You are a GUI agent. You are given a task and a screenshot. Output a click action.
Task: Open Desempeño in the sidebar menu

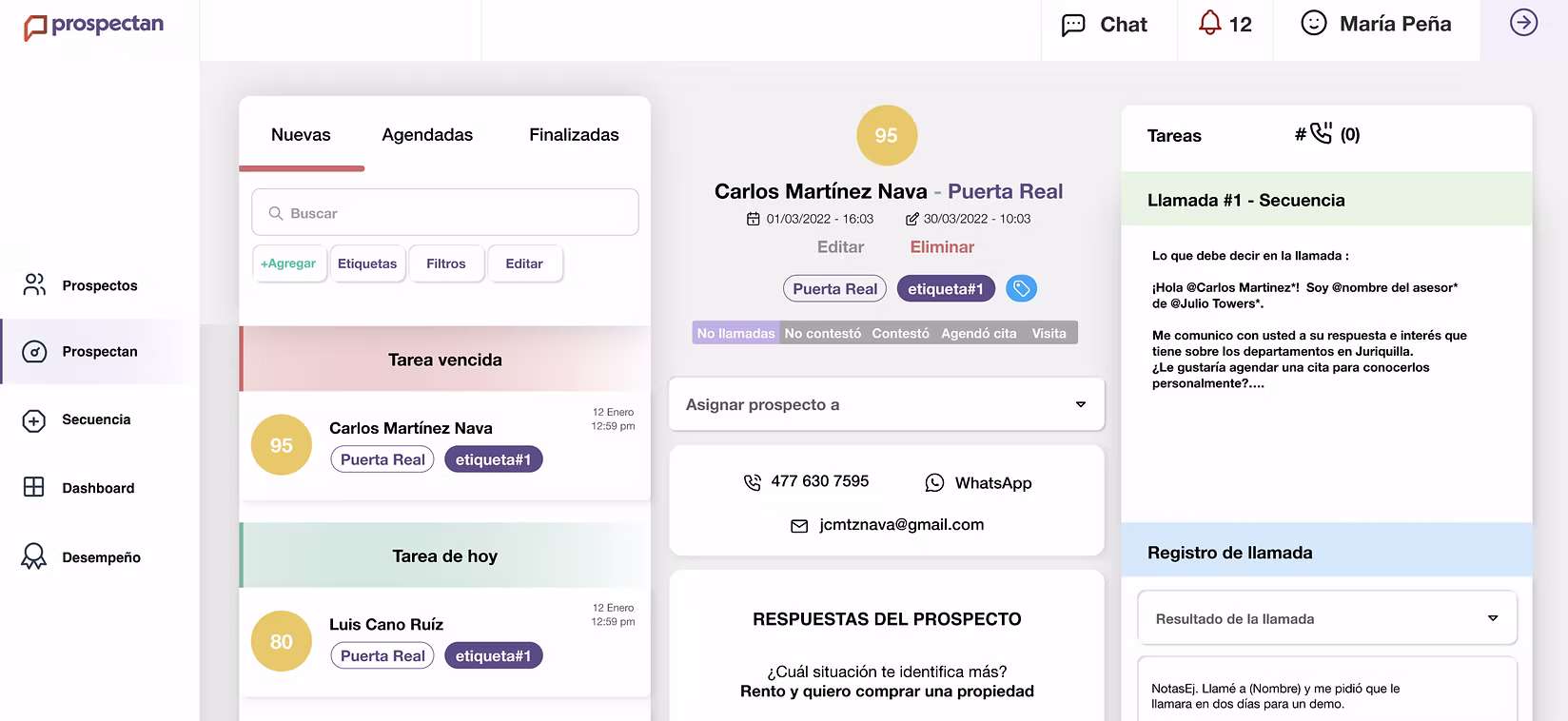(x=101, y=557)
